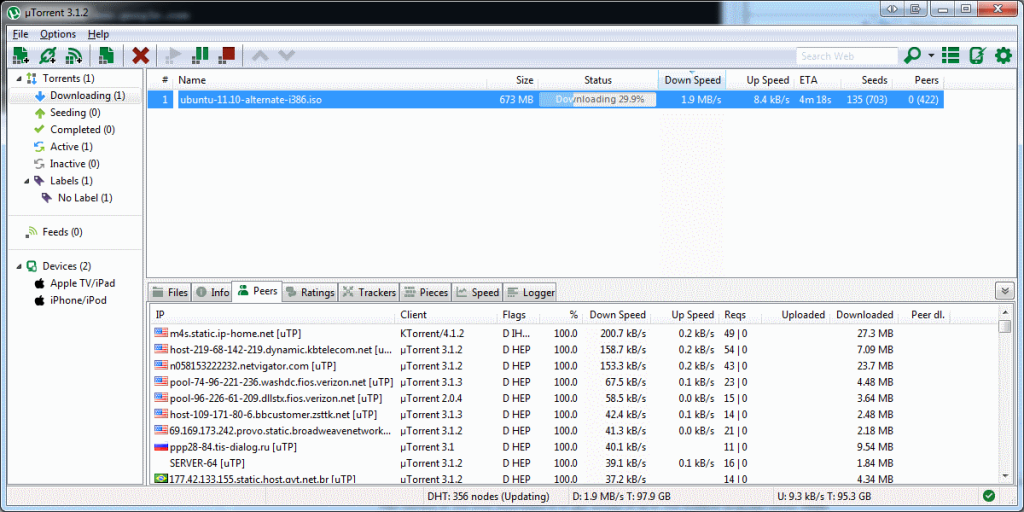Select the Apple TV/iPad device
The image size is (1024, 512).
[82, 283]
